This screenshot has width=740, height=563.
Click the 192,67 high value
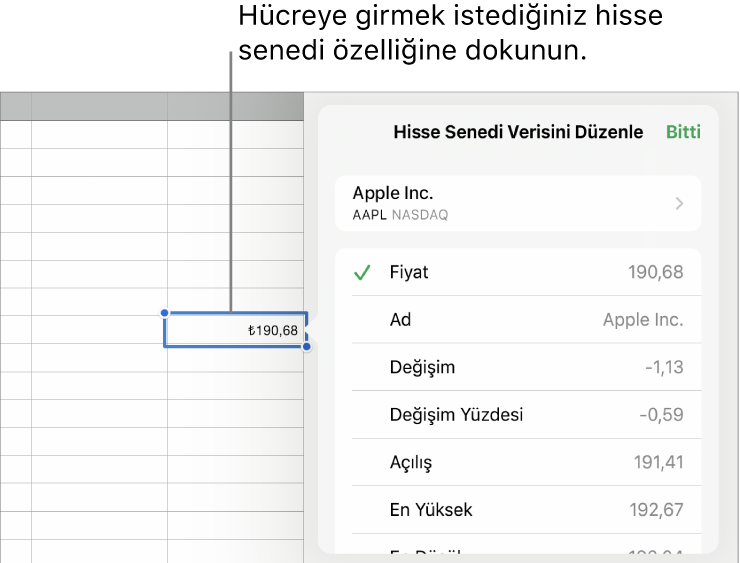[656, 510]
